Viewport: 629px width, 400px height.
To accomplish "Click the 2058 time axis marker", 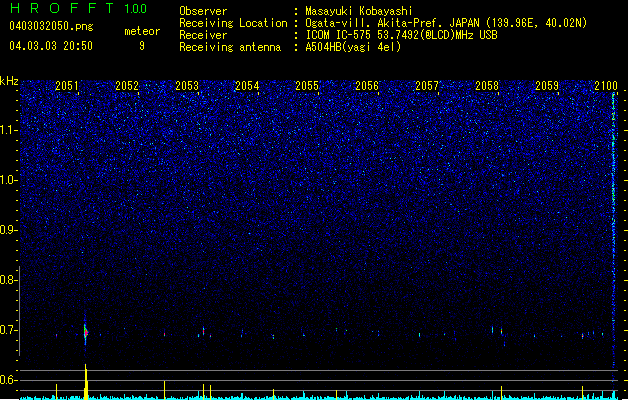I will pyautogui.click(x=487, y=85).
